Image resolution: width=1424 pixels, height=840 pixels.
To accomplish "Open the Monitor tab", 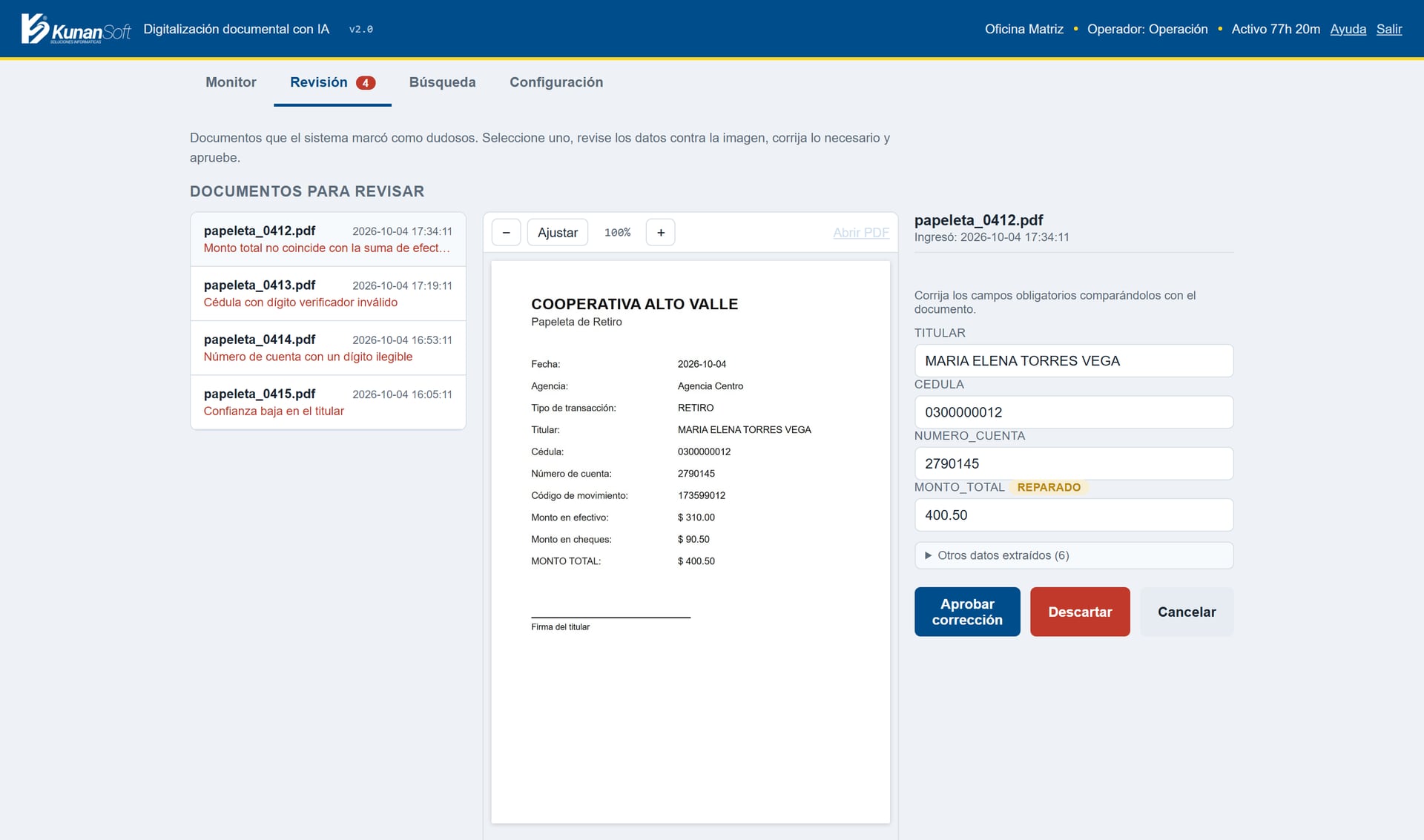I will [x=231, y=82].
